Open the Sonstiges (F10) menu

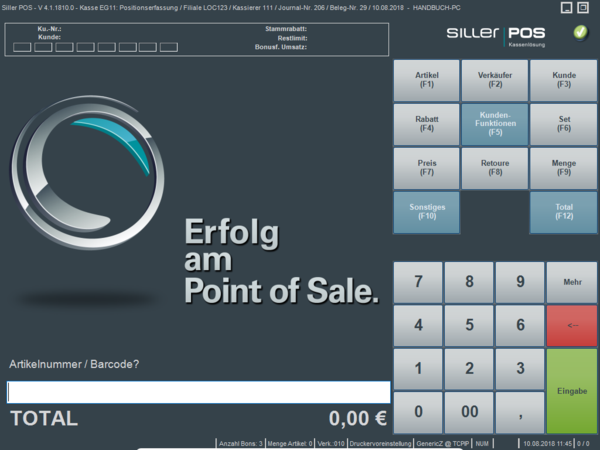coord(427,211)
